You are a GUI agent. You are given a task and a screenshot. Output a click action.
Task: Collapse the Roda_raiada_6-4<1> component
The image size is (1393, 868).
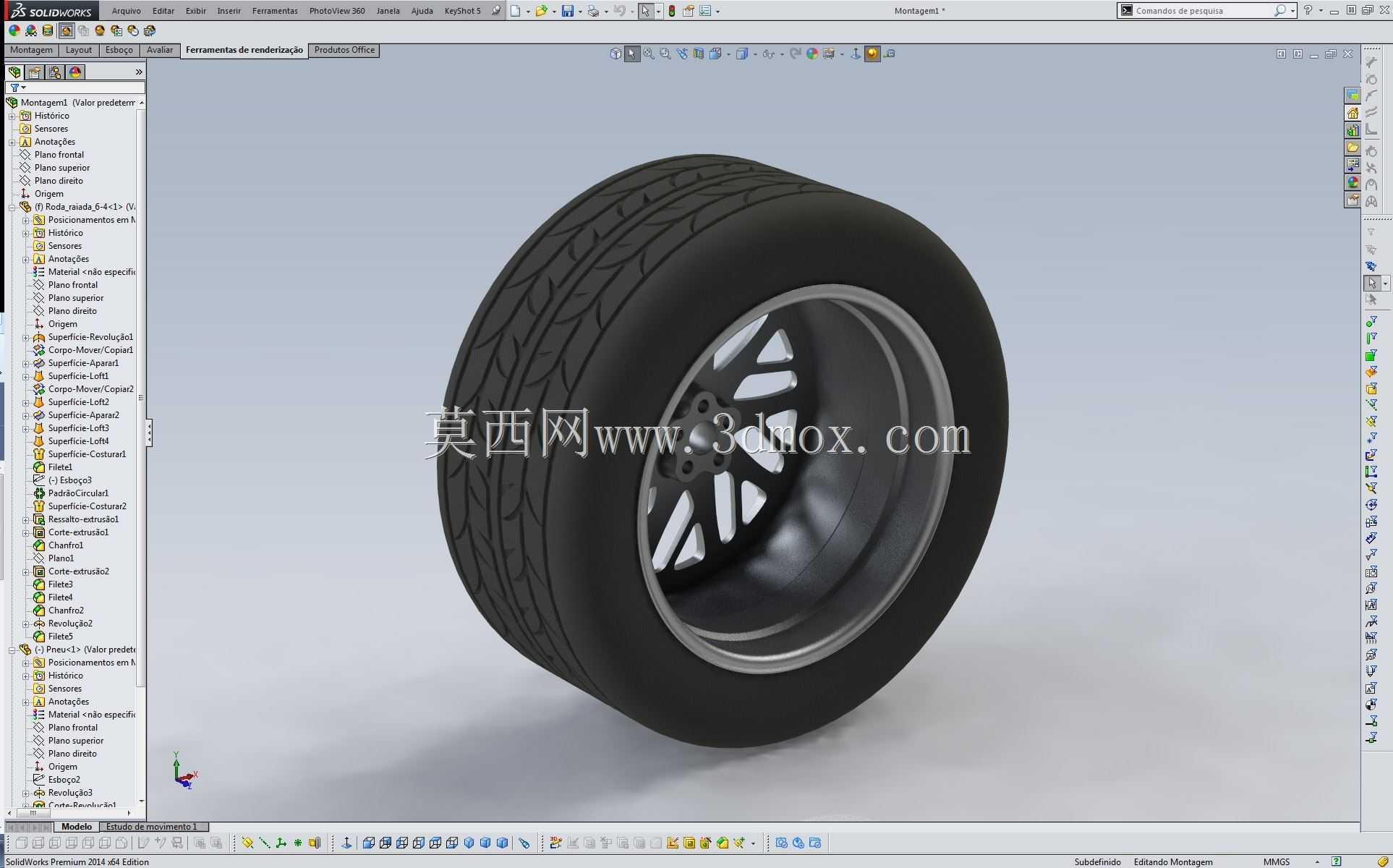point(12,207)
